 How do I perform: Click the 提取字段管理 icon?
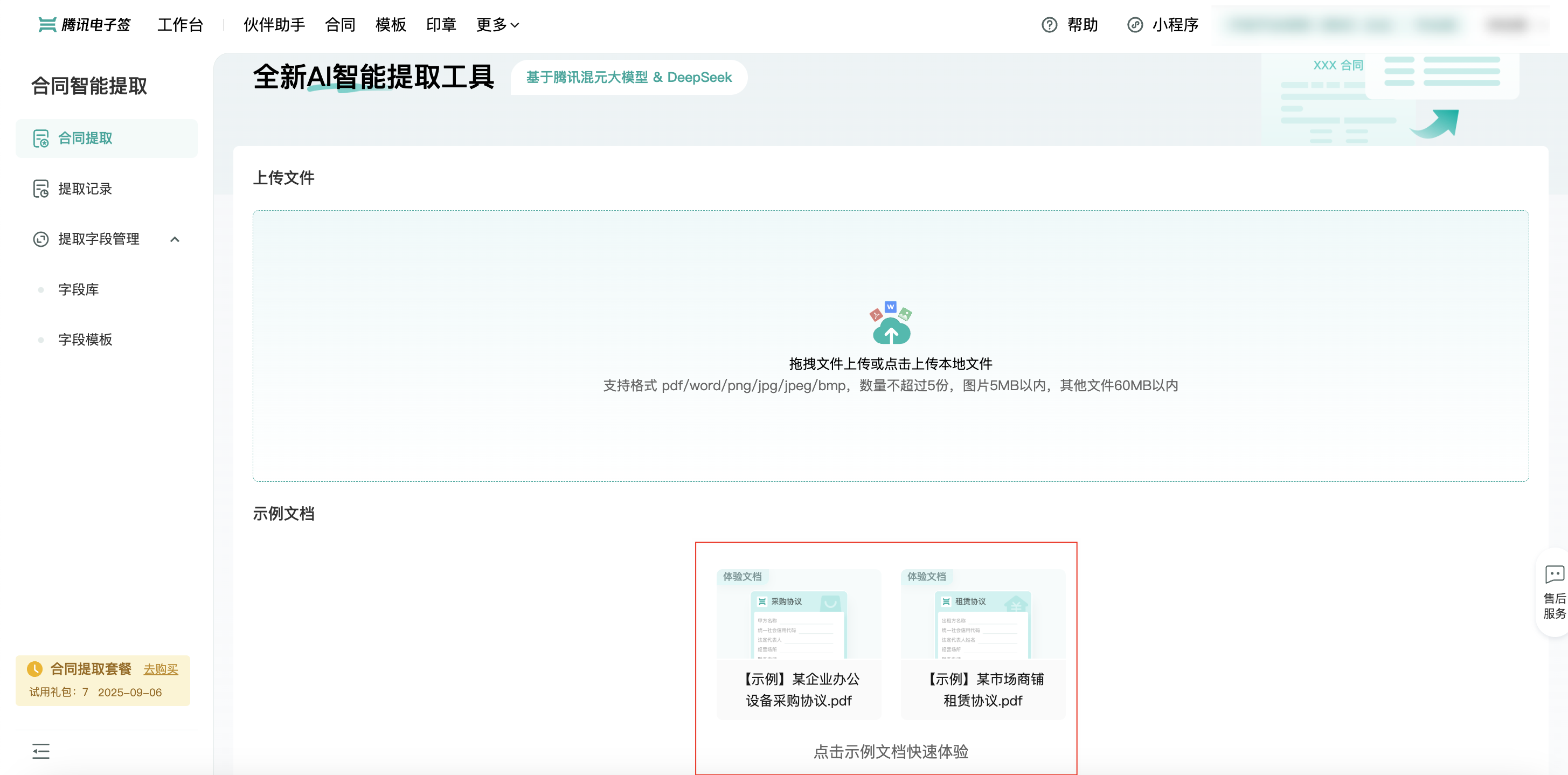pos(41,239)
